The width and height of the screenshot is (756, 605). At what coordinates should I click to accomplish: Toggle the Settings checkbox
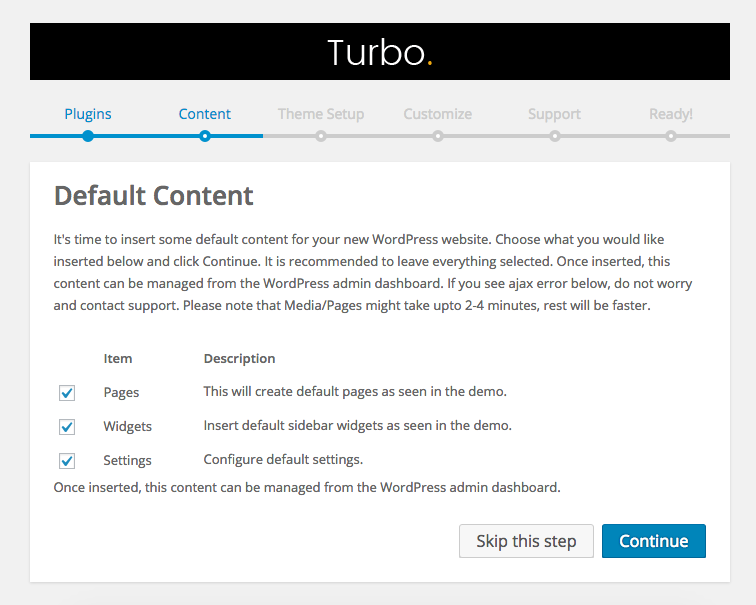(67, 461)
